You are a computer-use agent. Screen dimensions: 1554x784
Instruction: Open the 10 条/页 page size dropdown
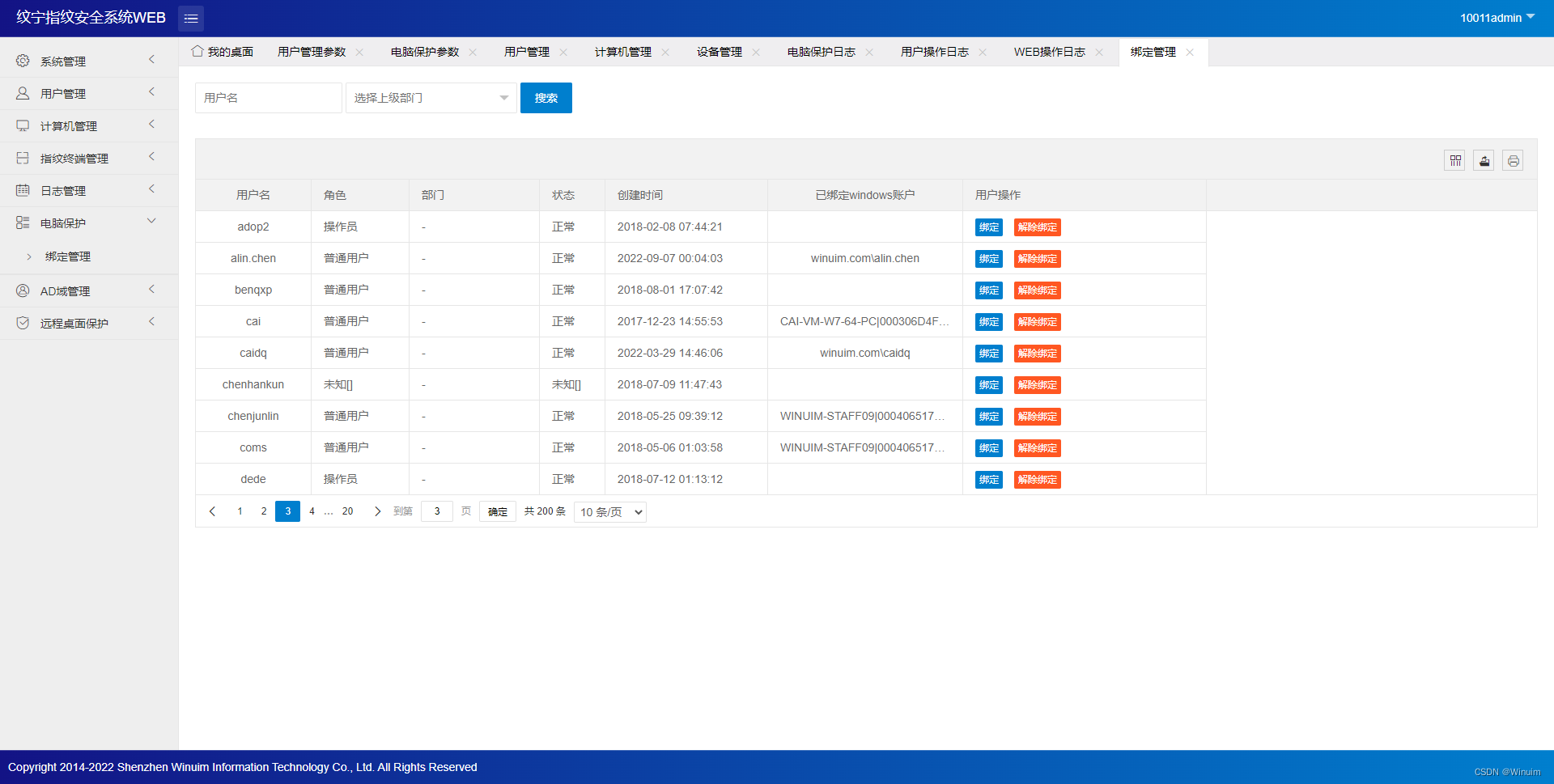click(610, 512)
